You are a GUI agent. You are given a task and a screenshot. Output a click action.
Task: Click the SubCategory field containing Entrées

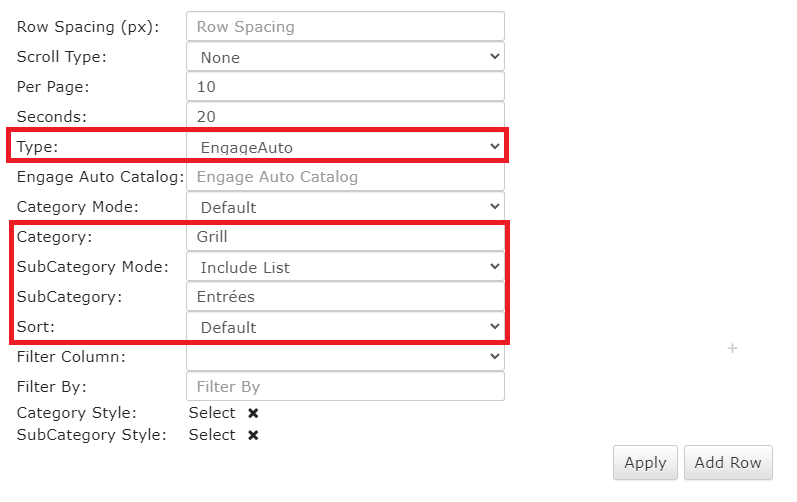345,297
